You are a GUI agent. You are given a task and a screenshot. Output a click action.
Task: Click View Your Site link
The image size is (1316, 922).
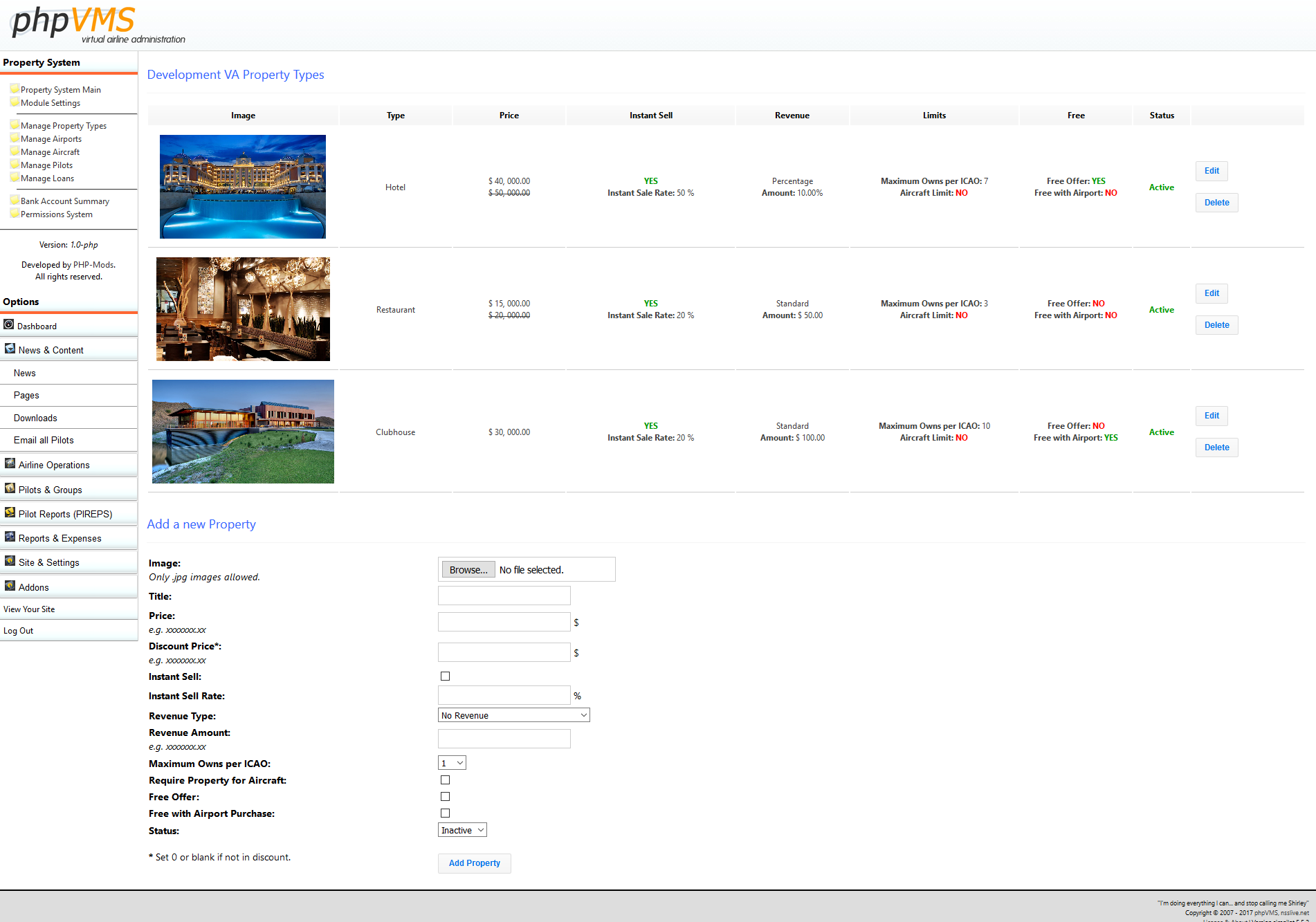pos(29,609)
